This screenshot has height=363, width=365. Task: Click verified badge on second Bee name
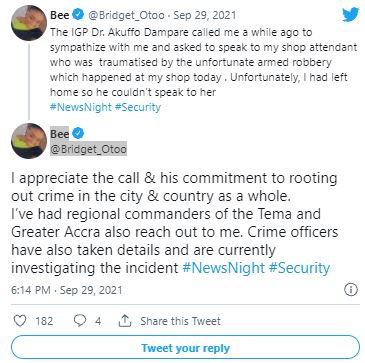(x=78, y=134)
